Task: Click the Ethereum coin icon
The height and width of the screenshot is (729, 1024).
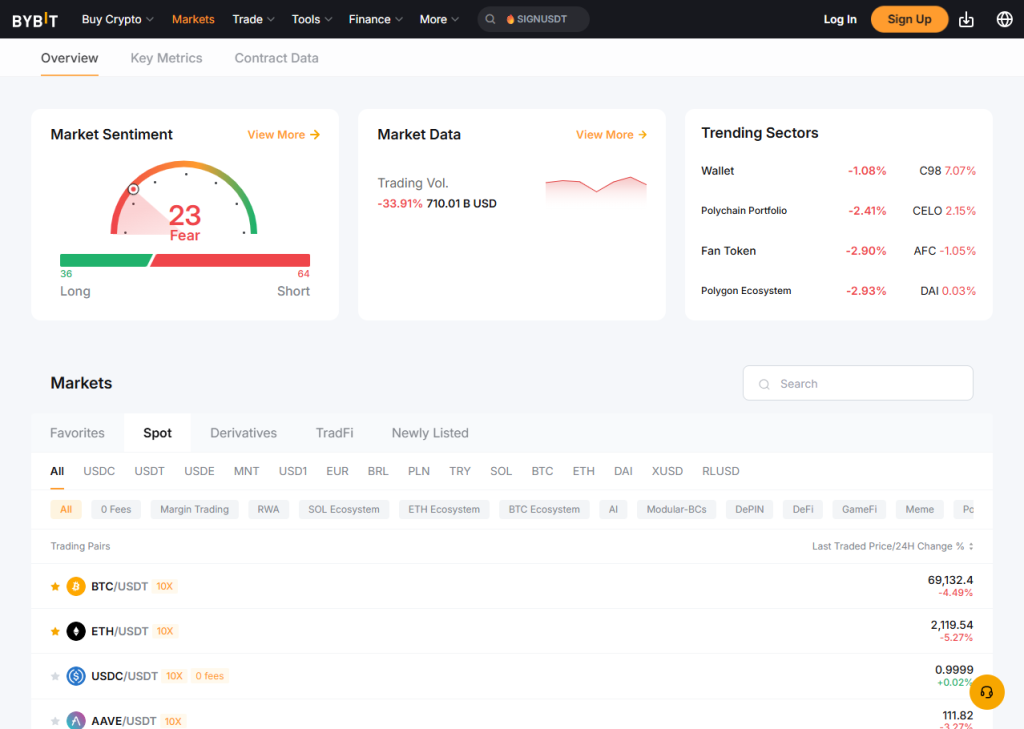Action: [76, 631]
